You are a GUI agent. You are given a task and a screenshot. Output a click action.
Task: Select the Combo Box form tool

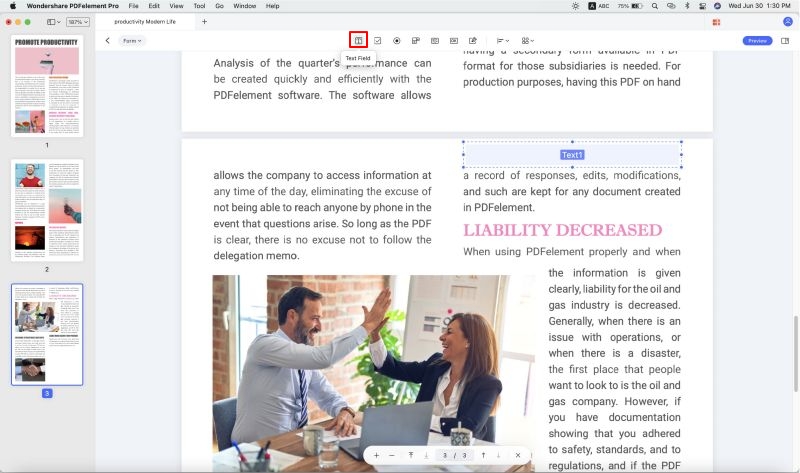(x=416, y=40)
